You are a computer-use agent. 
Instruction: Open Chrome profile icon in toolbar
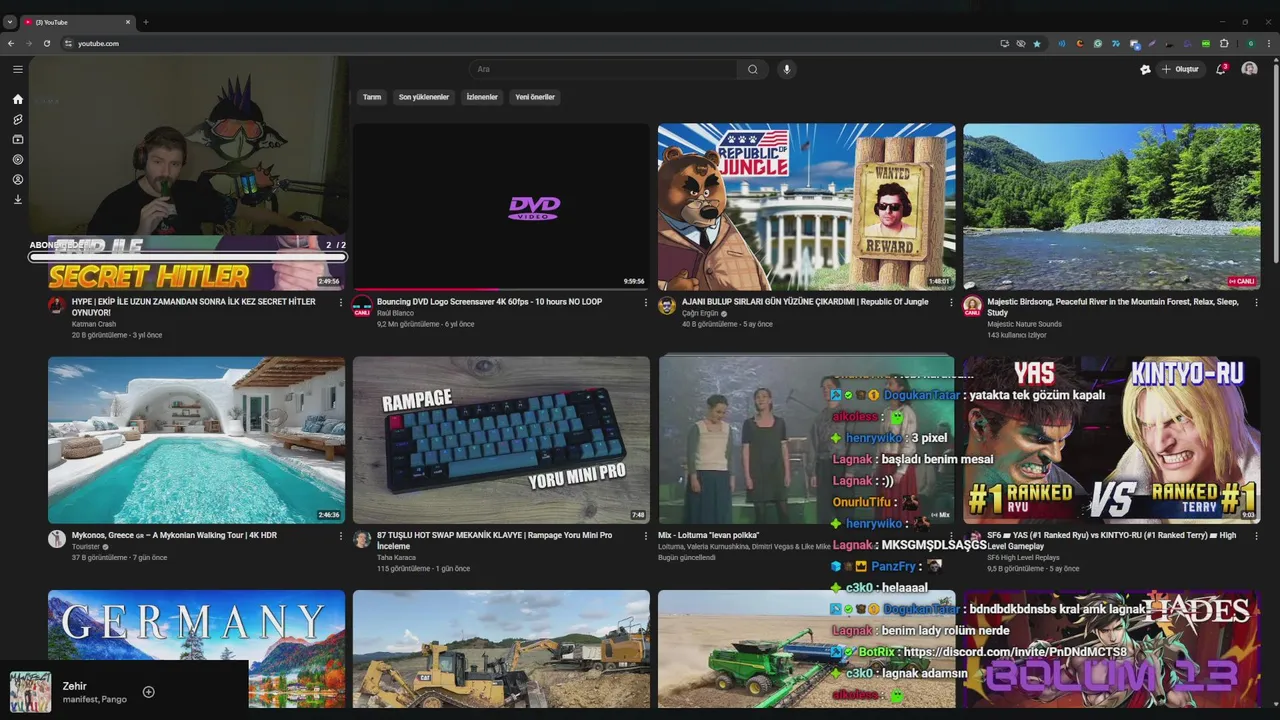[x=1250, y=43]
